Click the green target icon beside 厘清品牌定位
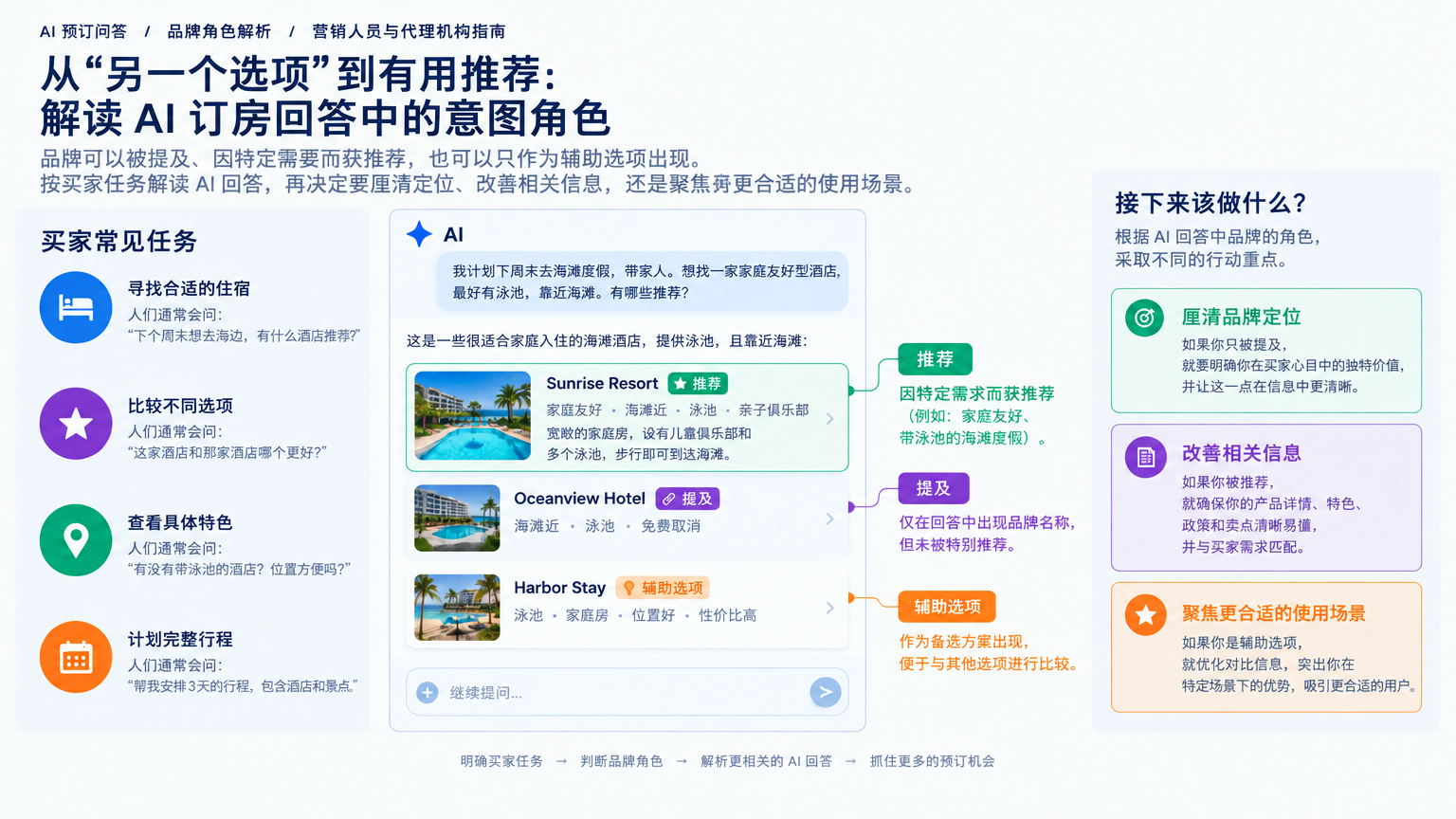 [x=1144, y=318]
